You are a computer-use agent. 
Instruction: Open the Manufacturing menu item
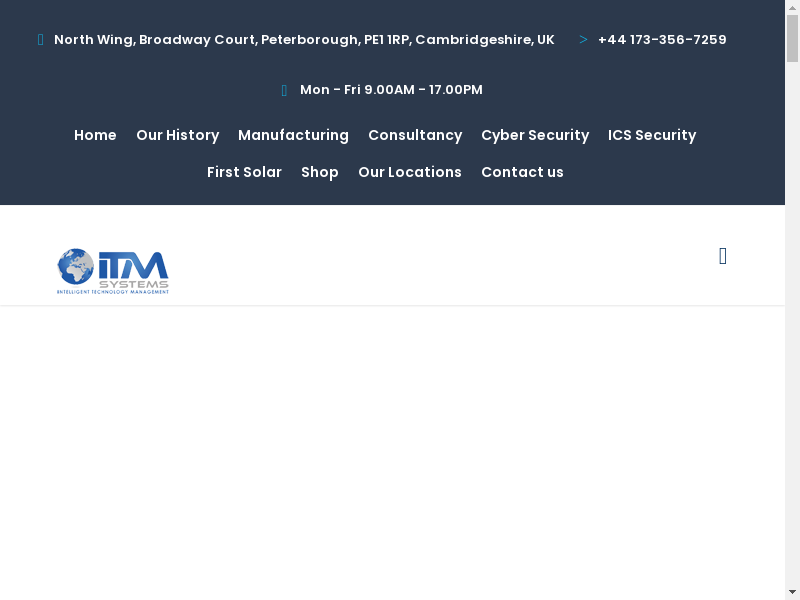pos(293,135)
